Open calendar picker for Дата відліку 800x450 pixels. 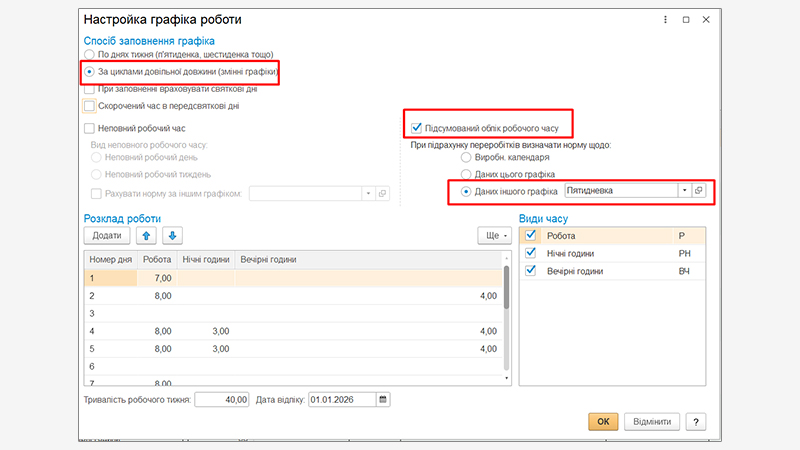pyautogui.click(x=382, y=400)
